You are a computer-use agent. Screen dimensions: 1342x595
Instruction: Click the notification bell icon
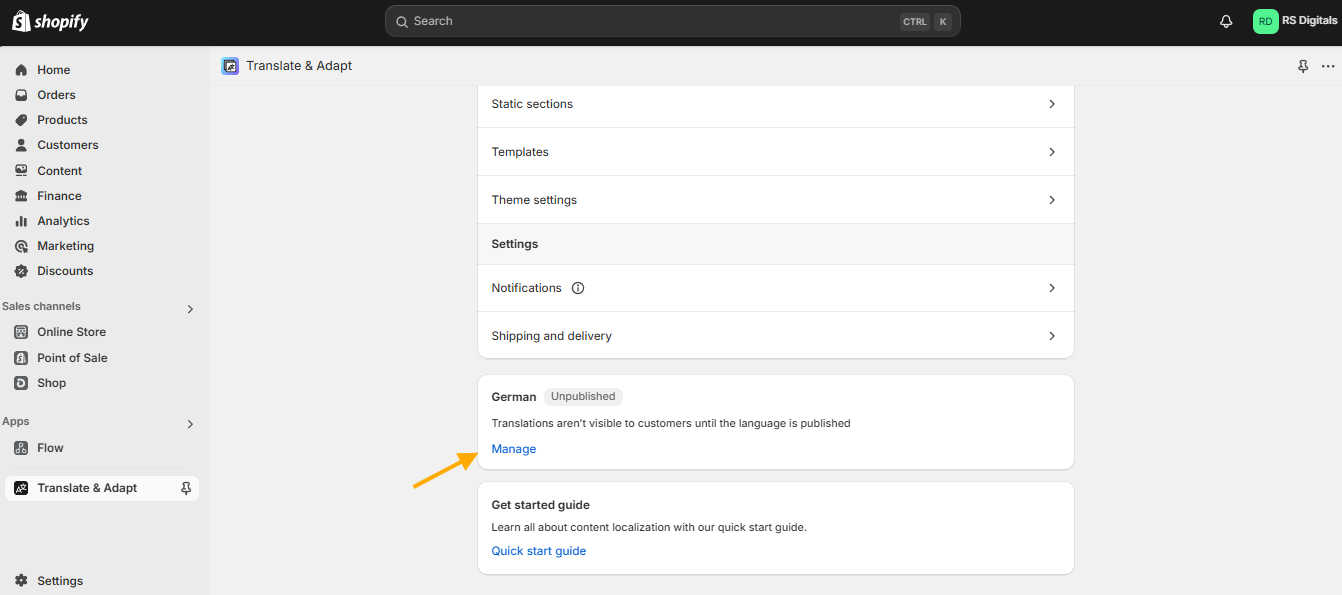click(1226, 21)
